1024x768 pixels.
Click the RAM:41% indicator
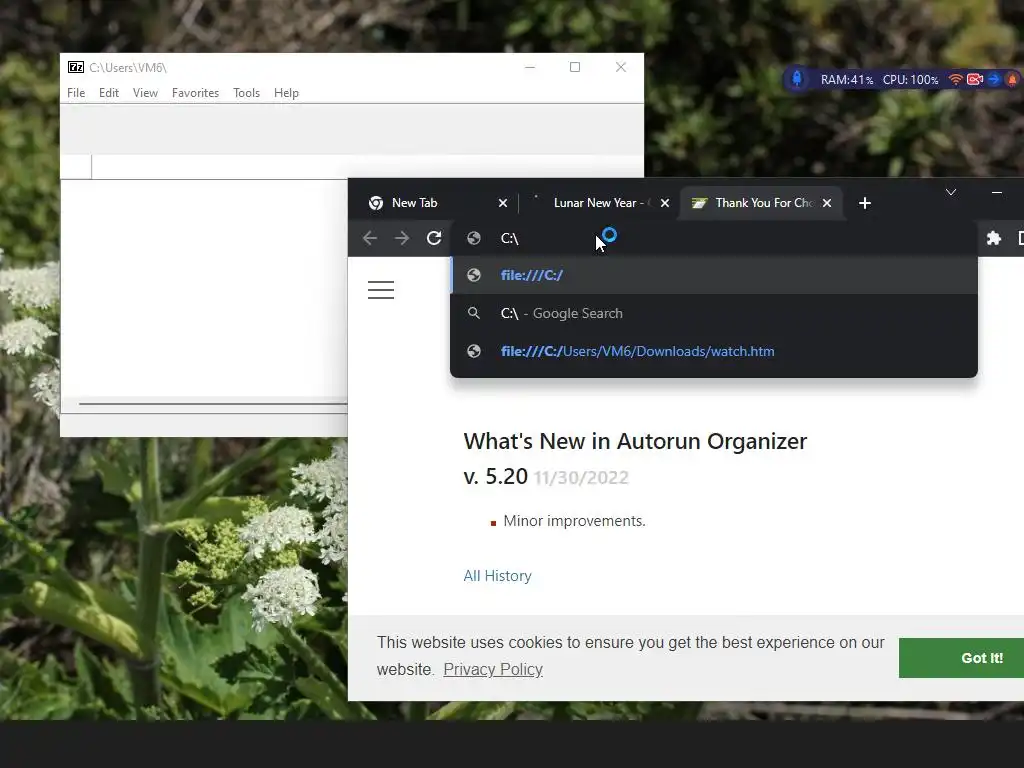tap(846, 80)
